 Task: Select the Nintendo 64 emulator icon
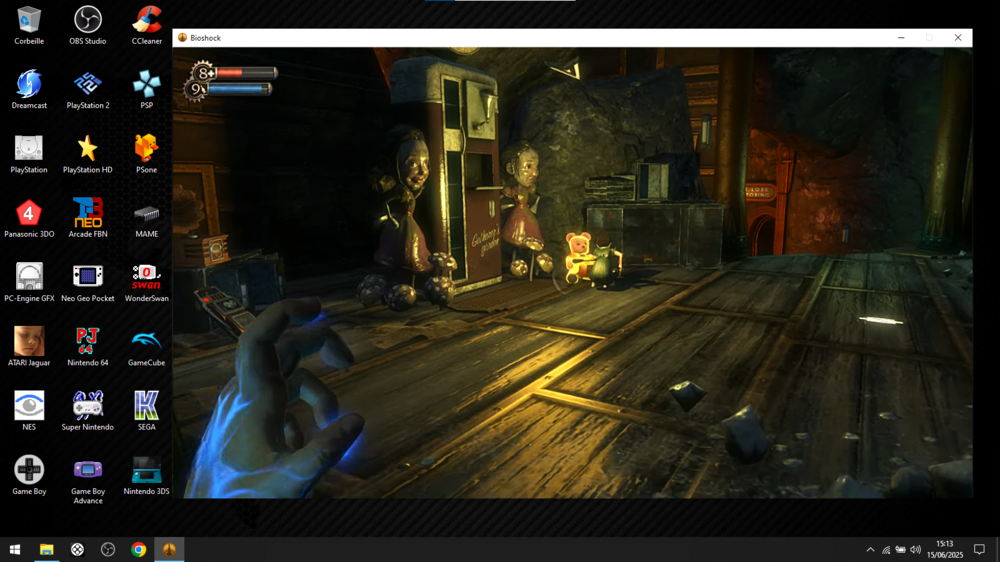pyautogui.click(x=88, y=341)
